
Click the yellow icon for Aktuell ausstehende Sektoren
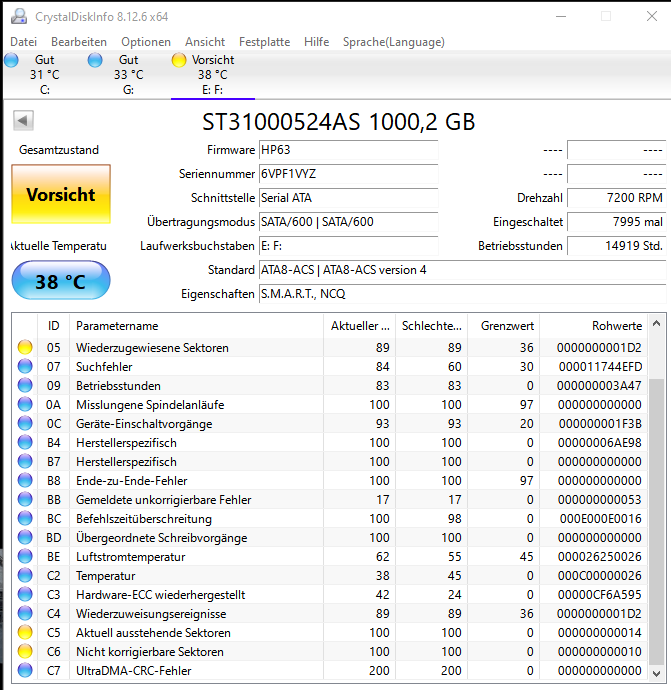(25, 632)
